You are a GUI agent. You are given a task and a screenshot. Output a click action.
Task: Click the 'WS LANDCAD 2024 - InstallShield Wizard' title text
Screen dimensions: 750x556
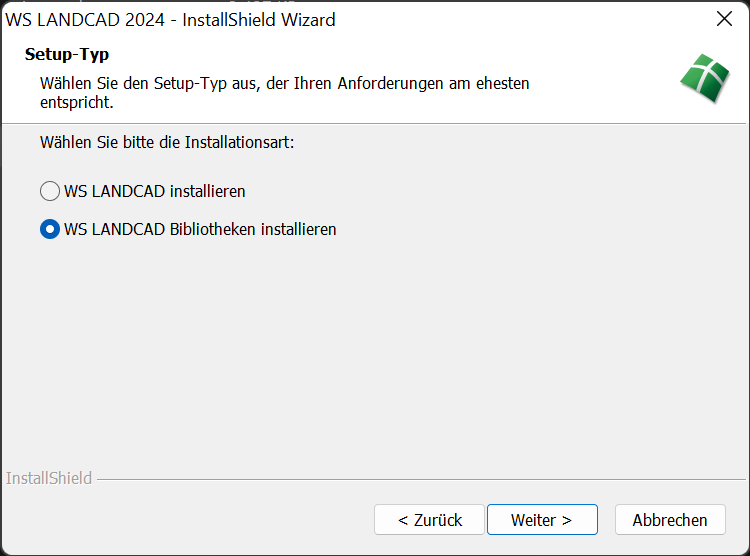coord(171,19)
